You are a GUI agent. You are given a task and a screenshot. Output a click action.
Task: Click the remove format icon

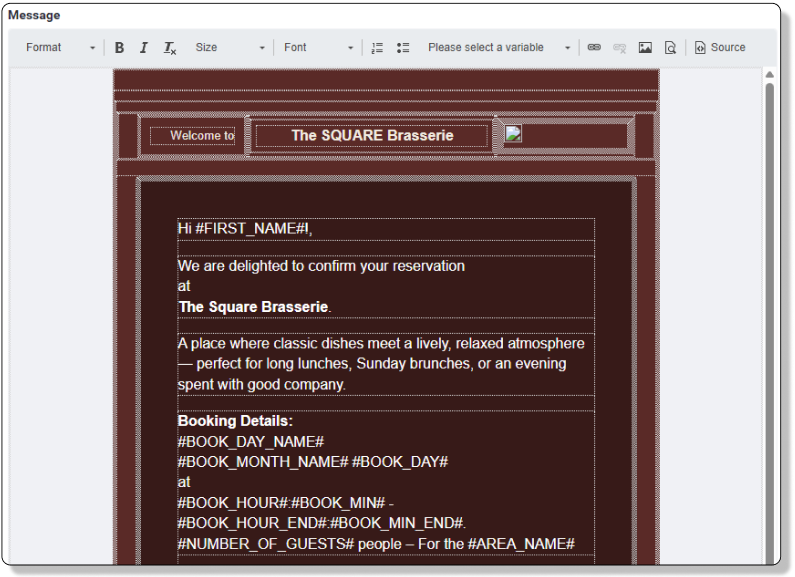[x=170, y=48]
